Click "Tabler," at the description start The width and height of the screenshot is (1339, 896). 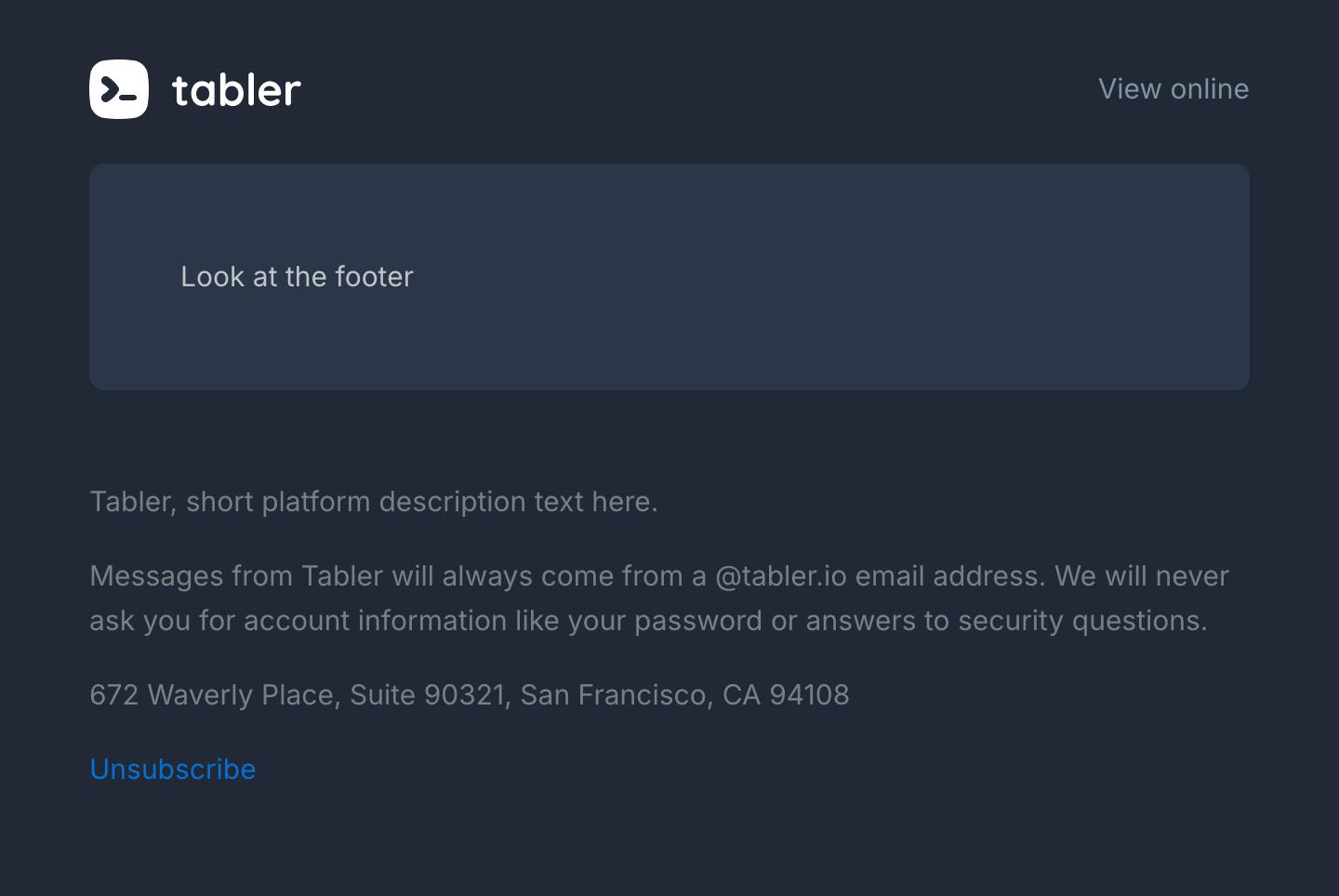(133, 502)
